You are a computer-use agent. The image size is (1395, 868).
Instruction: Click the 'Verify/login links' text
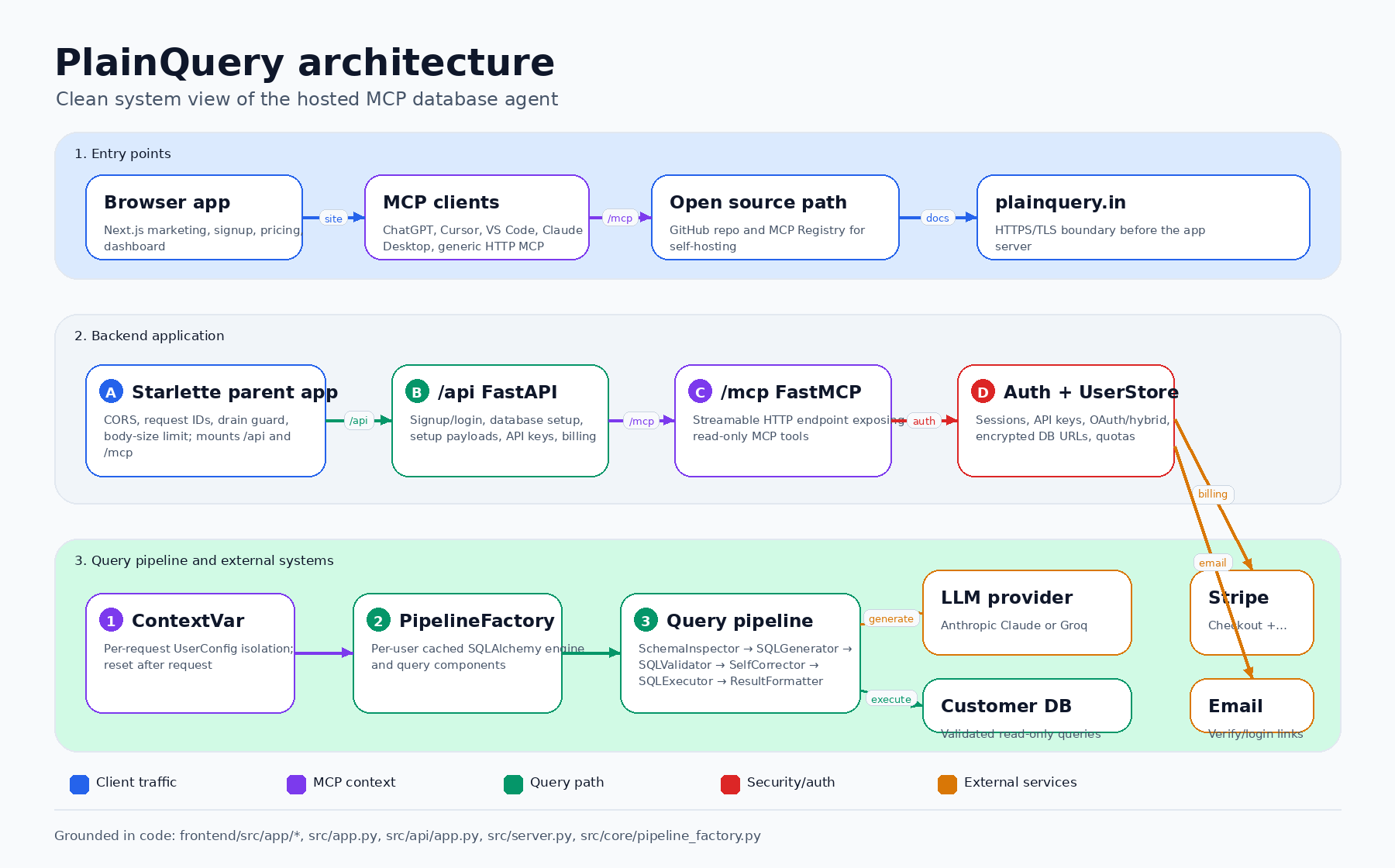coord(1255,734)
